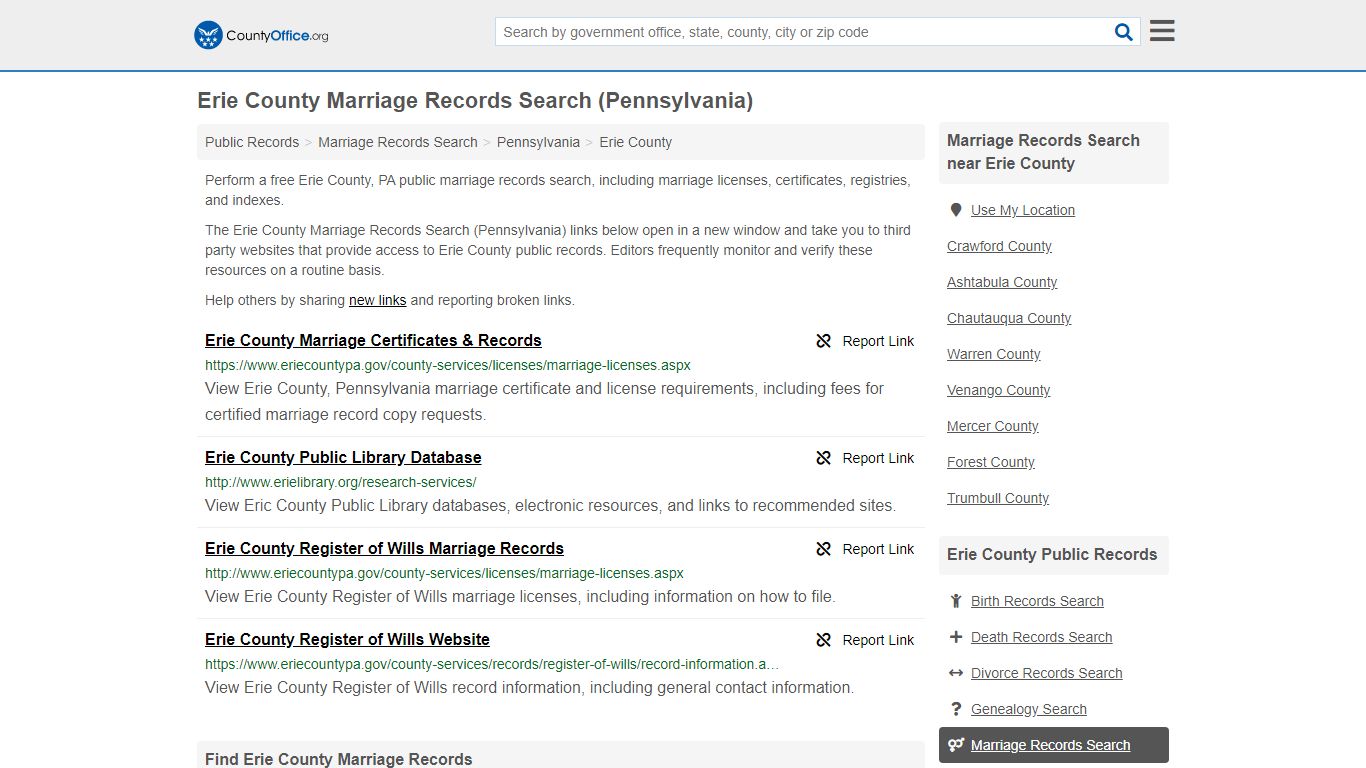Go to Forest County
1366x768 pixels.
[x=991, y=462]
